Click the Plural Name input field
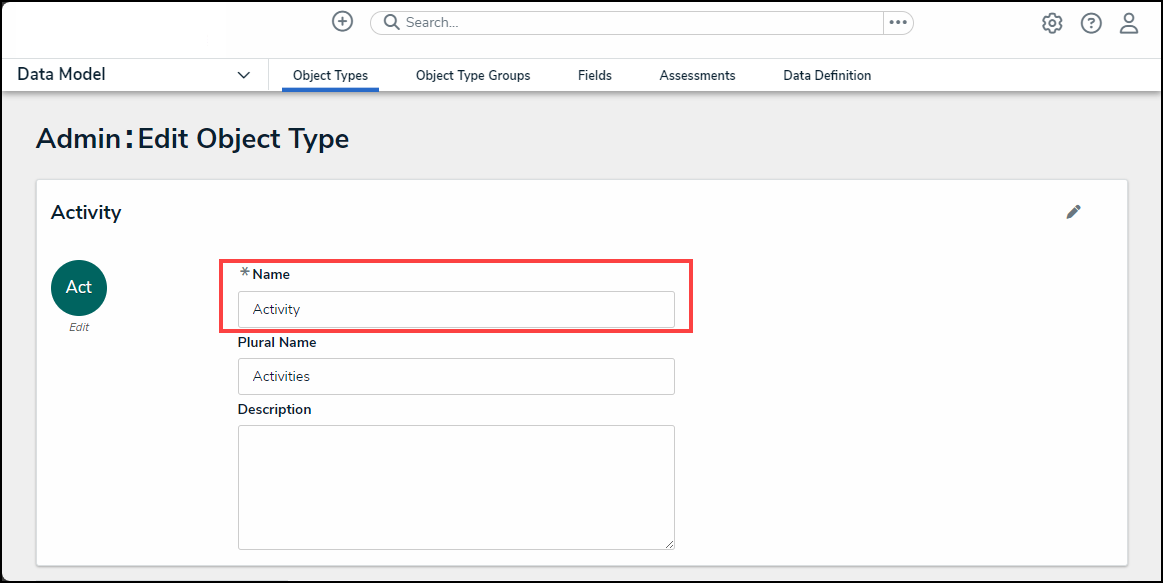 tap(456, 377)
